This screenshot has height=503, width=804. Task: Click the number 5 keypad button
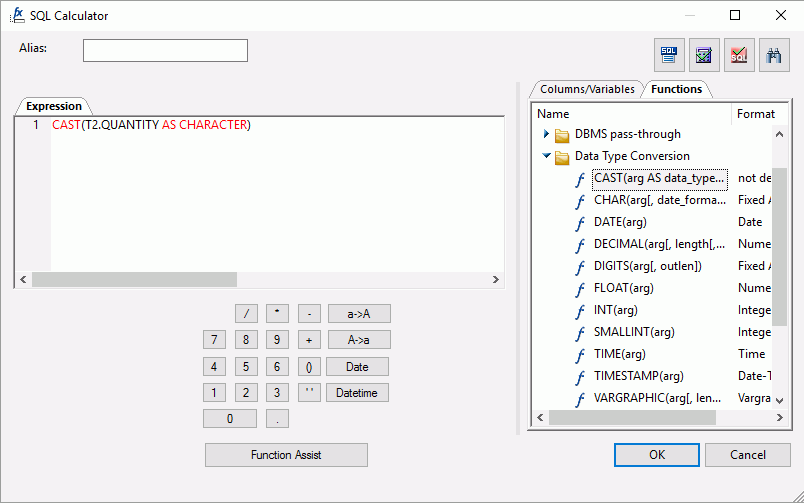tap(246, 367)
